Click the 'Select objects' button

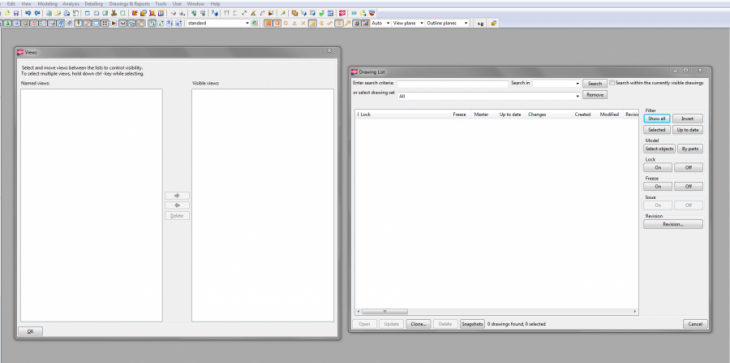coord(659,149)
